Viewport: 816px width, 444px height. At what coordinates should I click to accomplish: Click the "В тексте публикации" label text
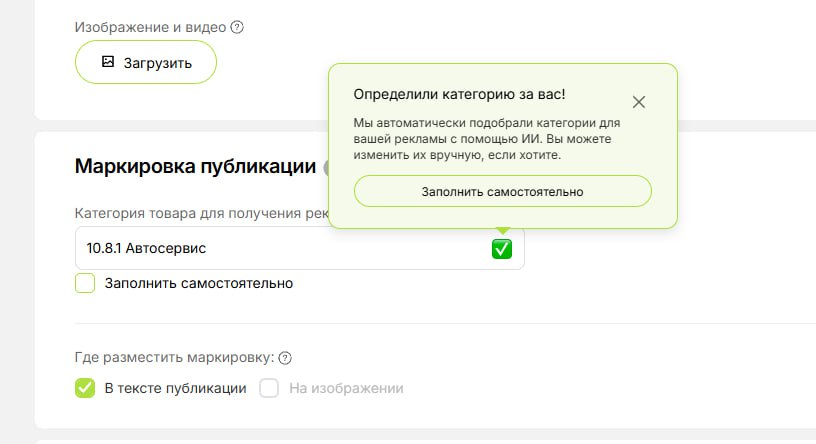click(175, 388)
